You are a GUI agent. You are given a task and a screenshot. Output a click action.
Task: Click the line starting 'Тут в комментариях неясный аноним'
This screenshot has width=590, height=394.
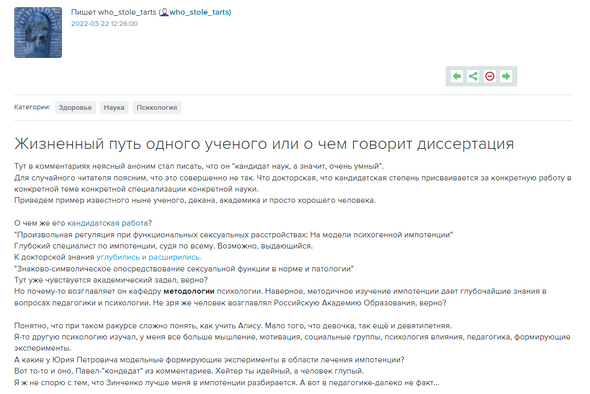[x=199, y=166]
